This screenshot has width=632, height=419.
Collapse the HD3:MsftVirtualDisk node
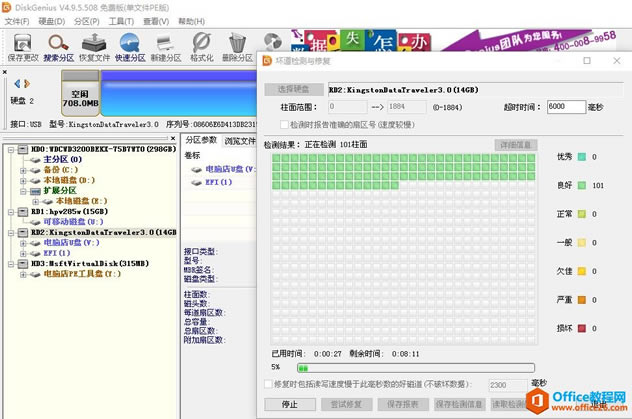11,264
